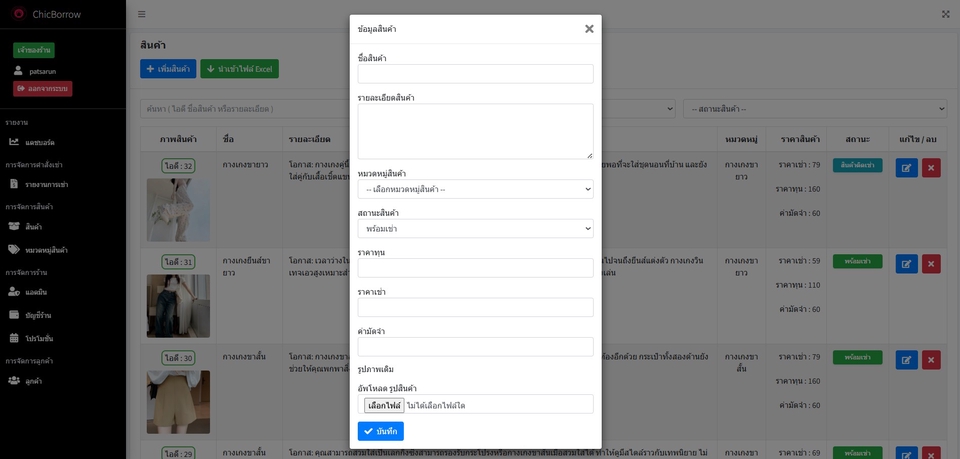Click product image of ไอดี 30 shorts
Viewport: 960px width, 459px height.
click(178, 402)
